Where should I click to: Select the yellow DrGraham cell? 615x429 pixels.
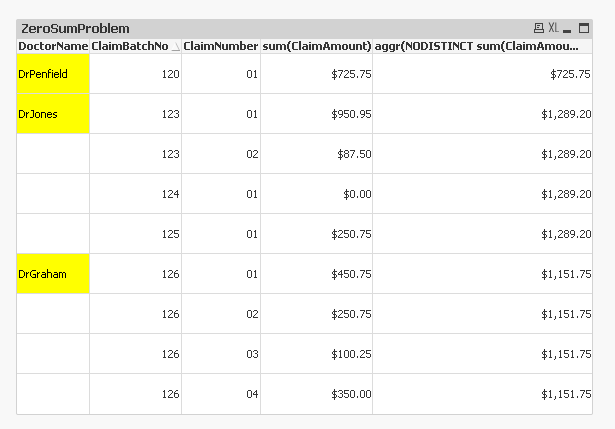[53, 274]
